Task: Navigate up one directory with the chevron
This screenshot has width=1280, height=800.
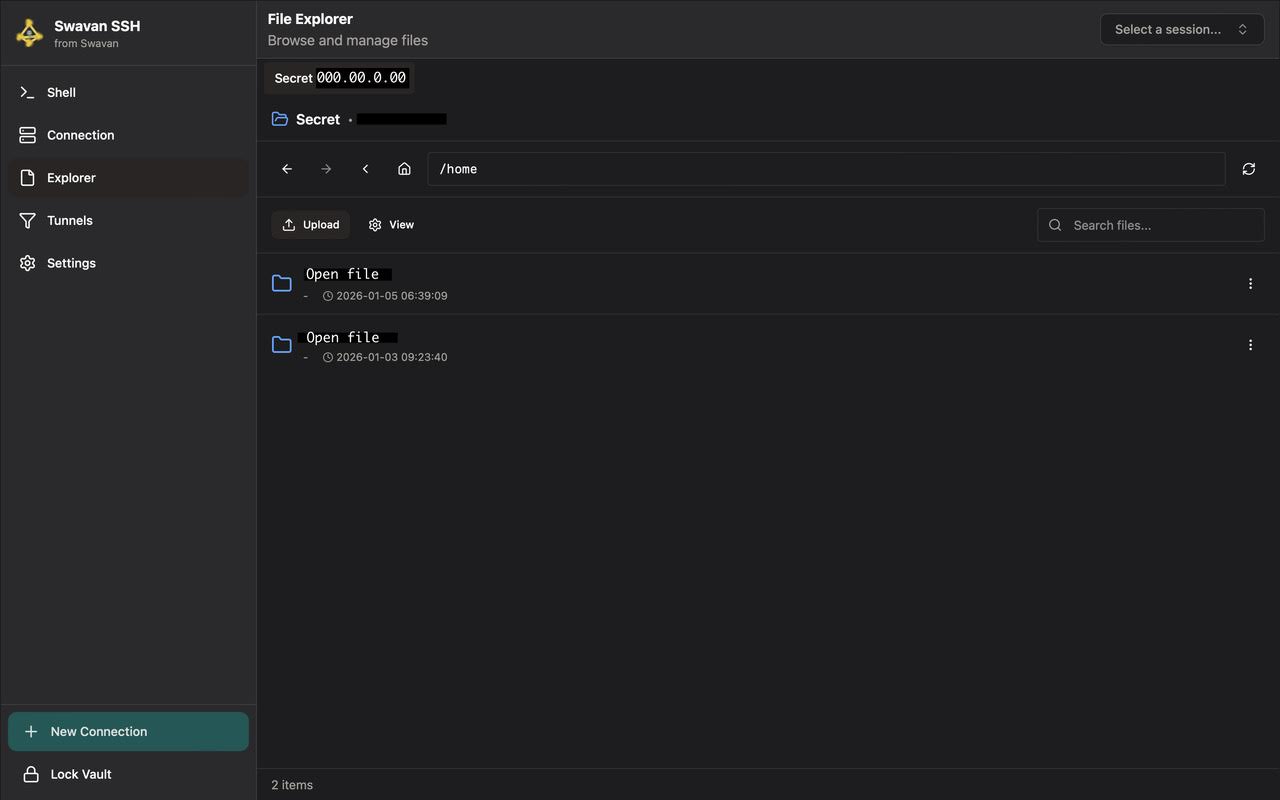Action: pyautogui.click(x=365, y=168)
